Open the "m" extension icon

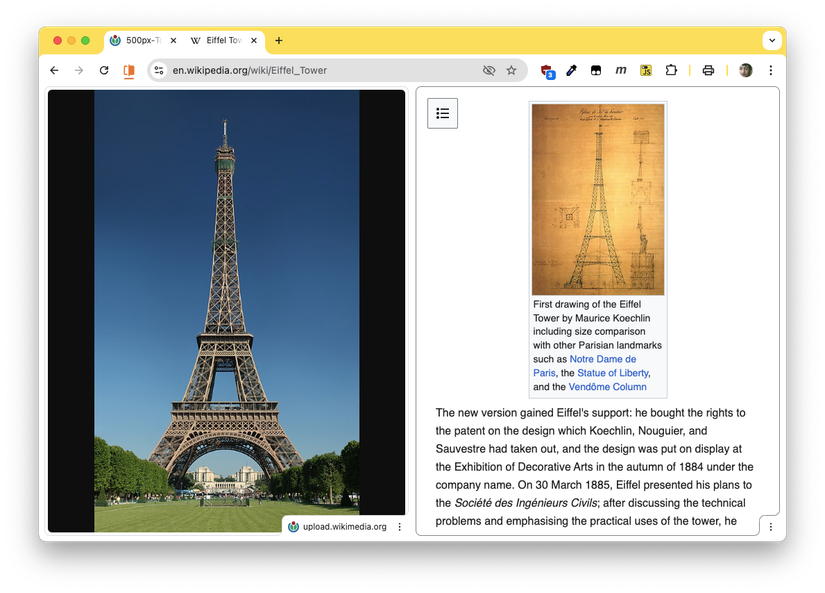(x=621, y=70)
